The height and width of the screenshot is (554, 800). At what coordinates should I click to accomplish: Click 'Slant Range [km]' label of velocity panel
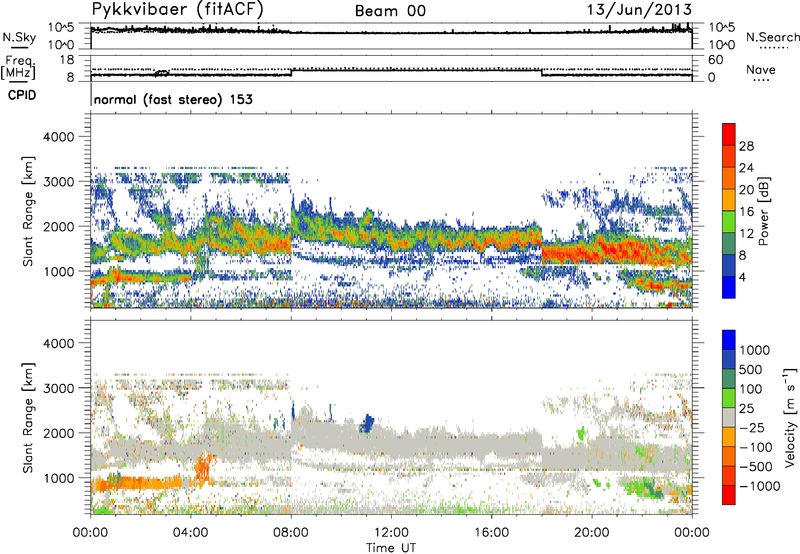click(28, 418)
